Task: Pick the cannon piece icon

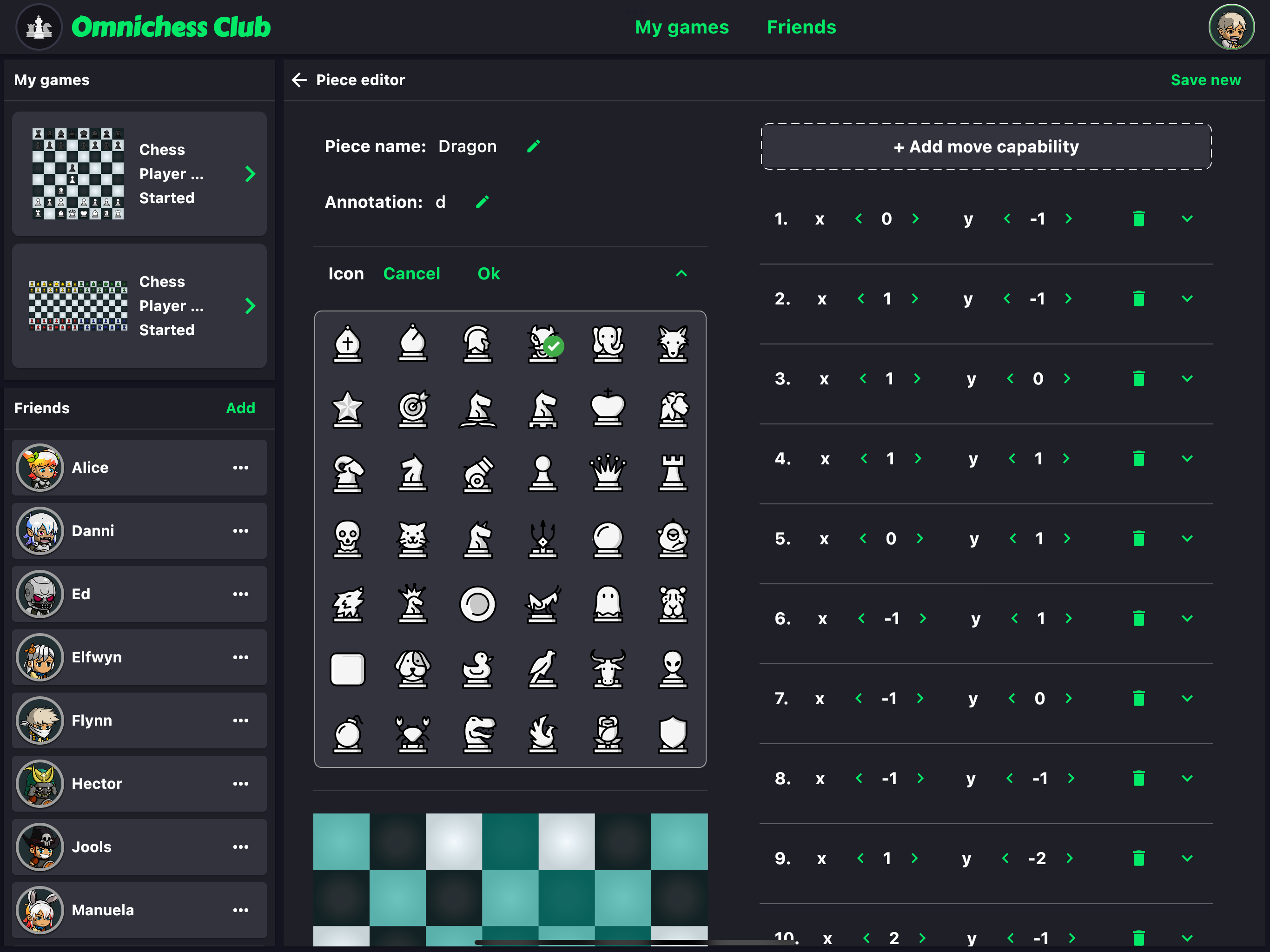Action: click(478, 474)
